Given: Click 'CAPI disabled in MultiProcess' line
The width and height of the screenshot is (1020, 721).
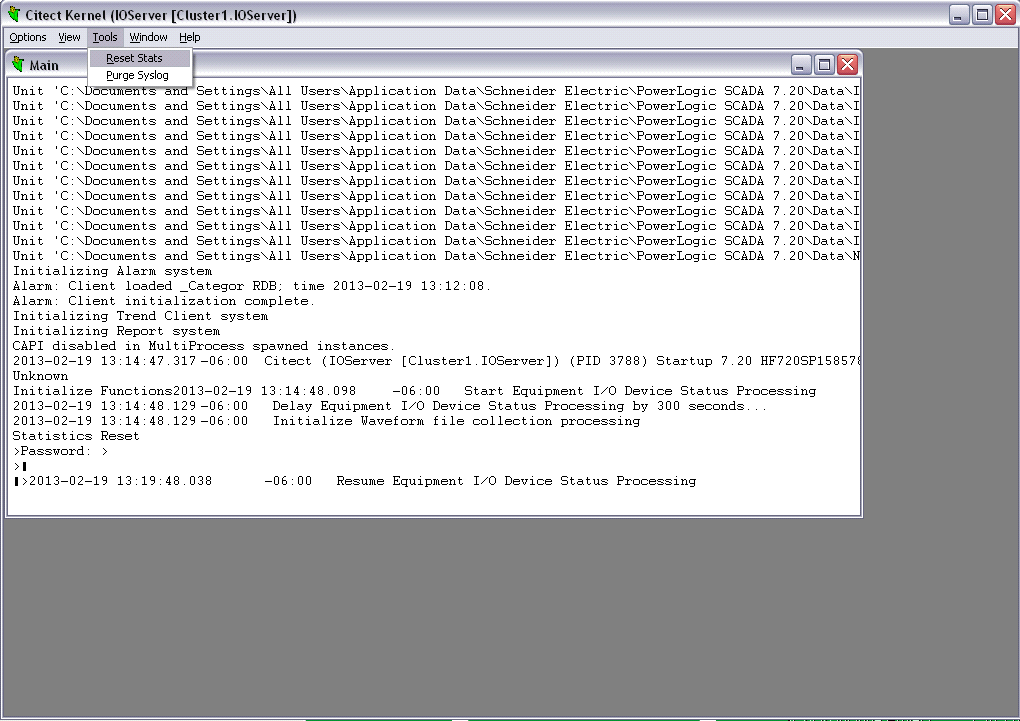Looking at the screenshot, I should click(x=204, y=346).
